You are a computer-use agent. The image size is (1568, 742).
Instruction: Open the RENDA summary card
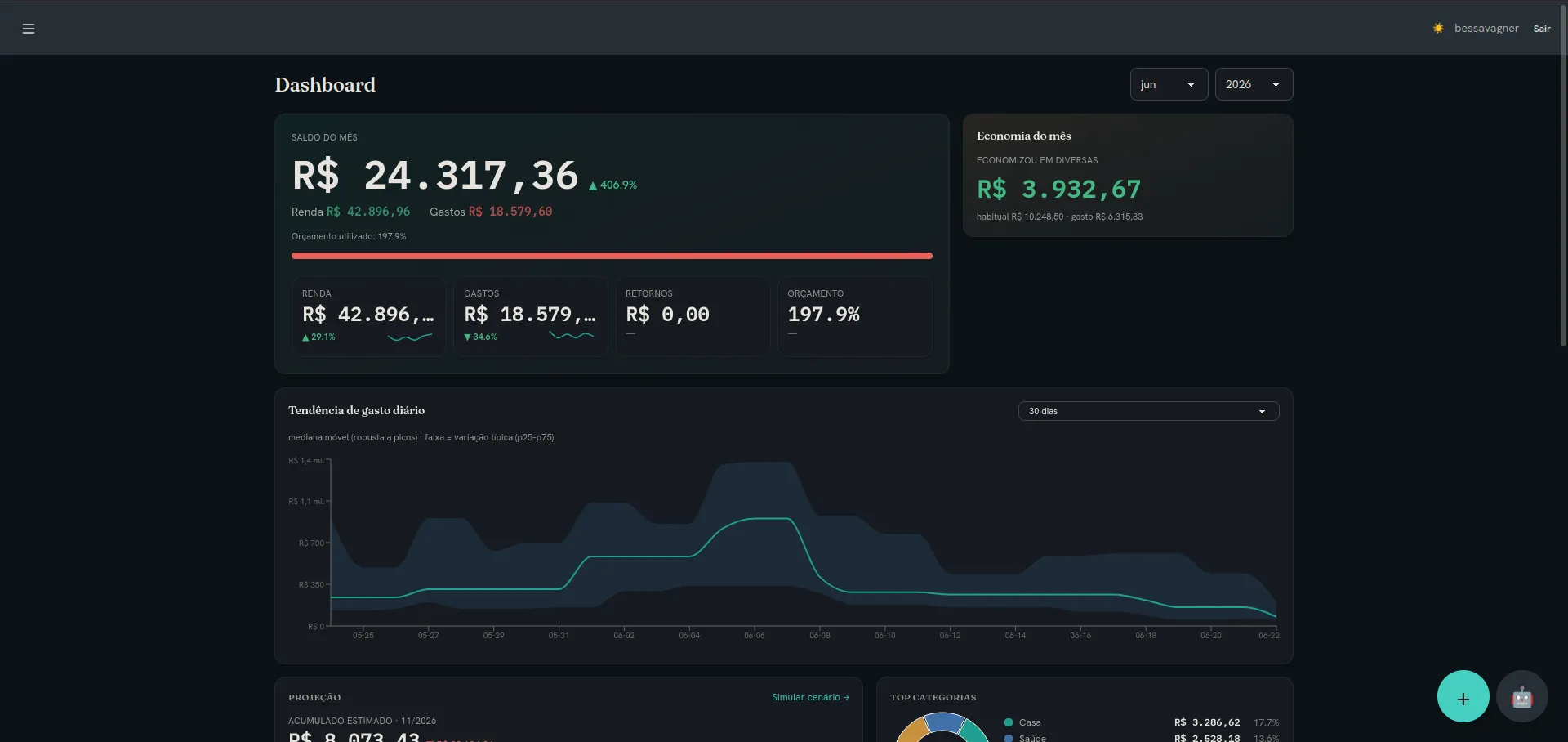coord(368,316)
